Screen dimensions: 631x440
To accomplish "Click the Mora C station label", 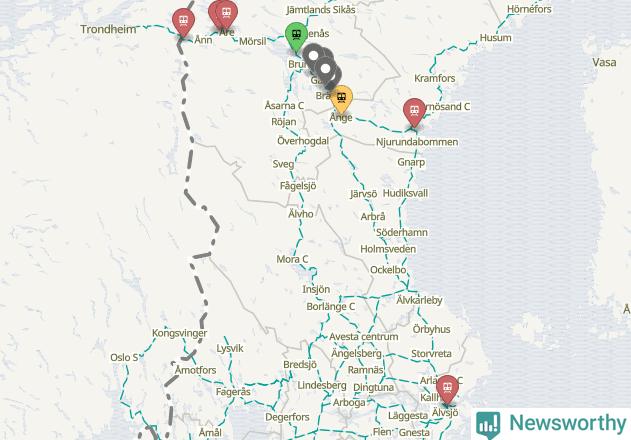I will [x=293, y=259].
